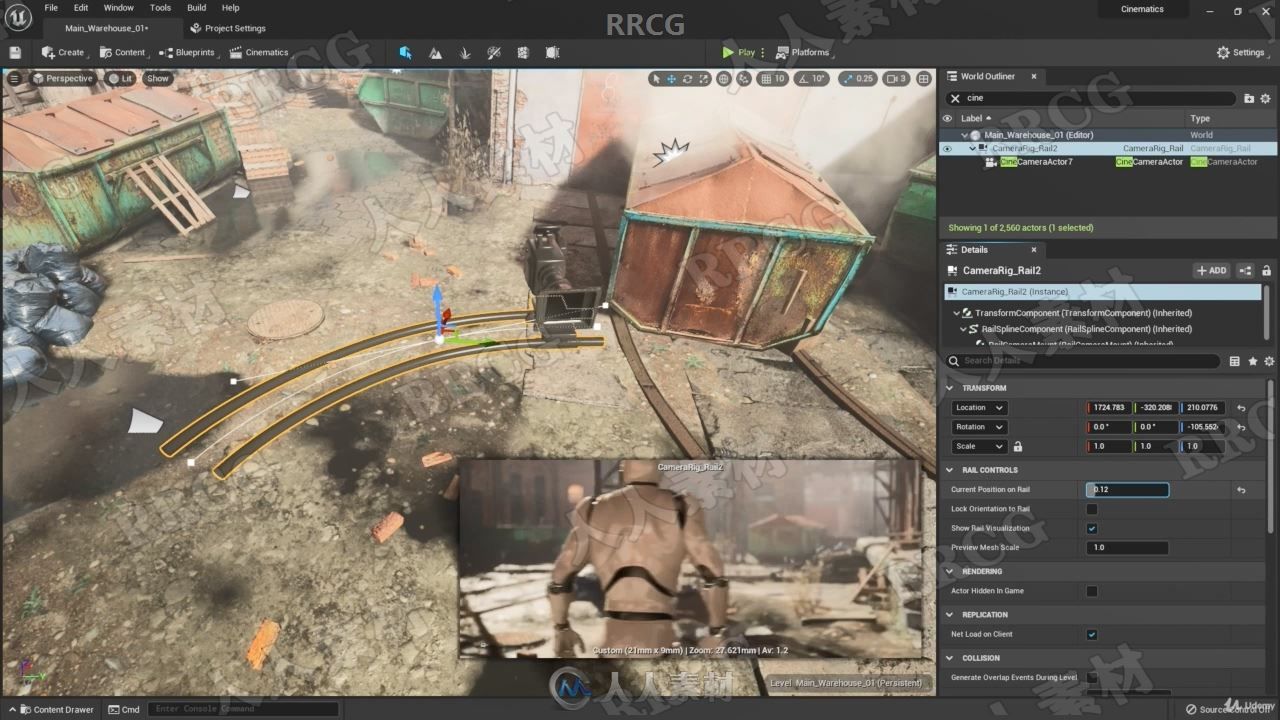The width and height of the screenshot is (1280, 720).
Task: Open Scale type dropdown
Action: (x=979, y=447)
